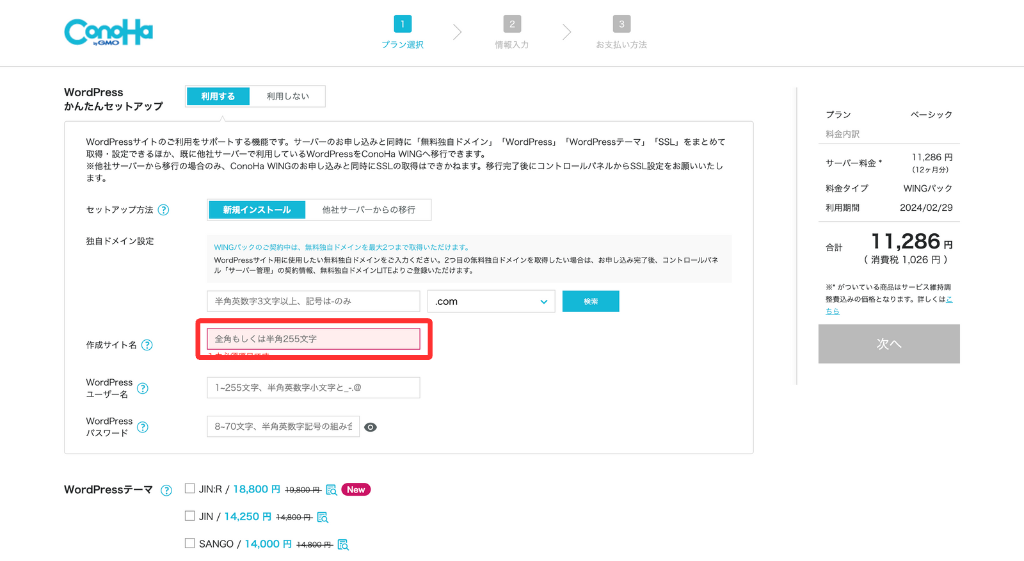Screen dimensions: 1024x561
Task: Click help icon next to セットアップ方法
Action: (163, 210)
